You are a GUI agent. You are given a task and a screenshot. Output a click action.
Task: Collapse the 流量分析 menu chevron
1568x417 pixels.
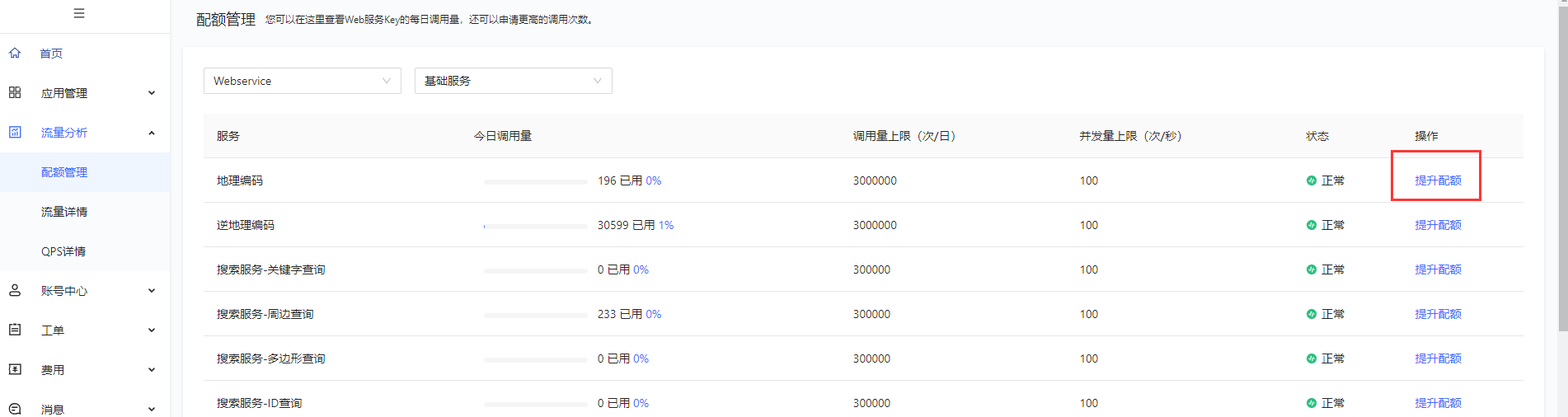point(152,133)
